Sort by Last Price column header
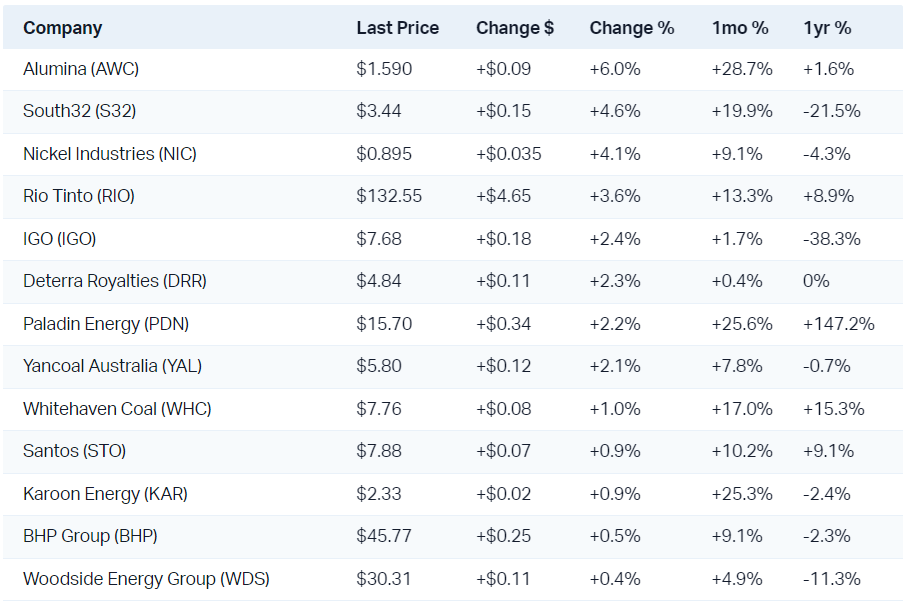 pos(397,28)
